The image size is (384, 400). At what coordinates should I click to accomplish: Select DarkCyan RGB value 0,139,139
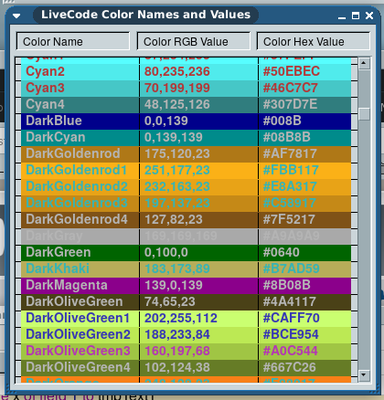tap(173, 137)
